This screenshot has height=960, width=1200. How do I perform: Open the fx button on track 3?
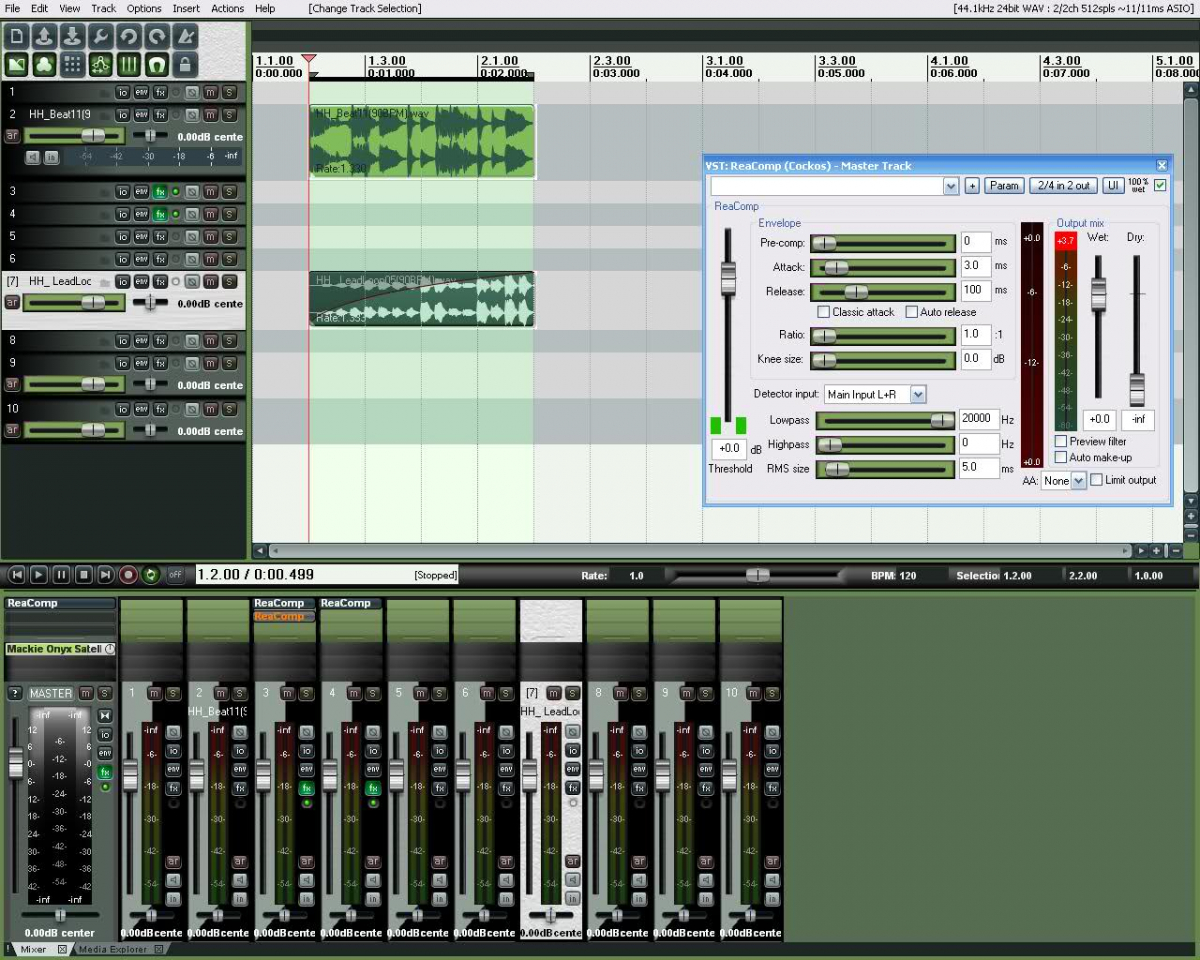point(160,191)
